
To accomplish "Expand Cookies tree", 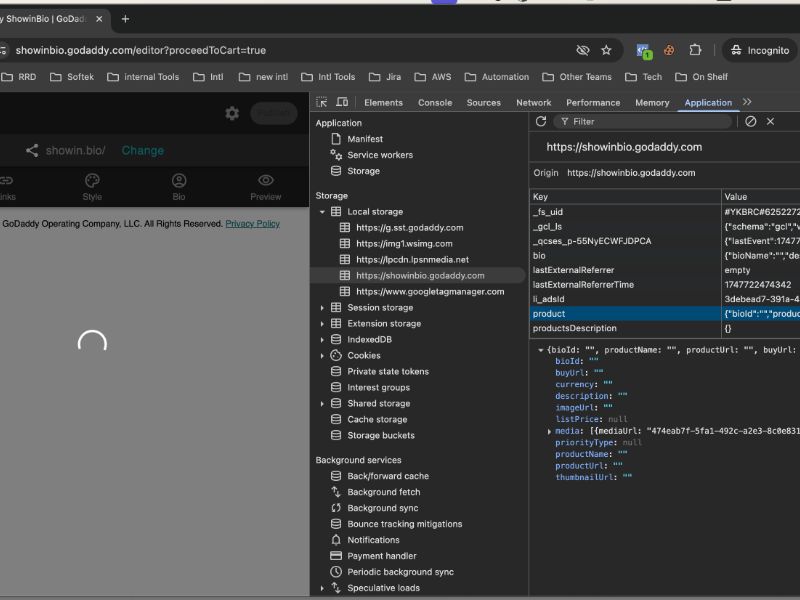I will click(322, 356).
